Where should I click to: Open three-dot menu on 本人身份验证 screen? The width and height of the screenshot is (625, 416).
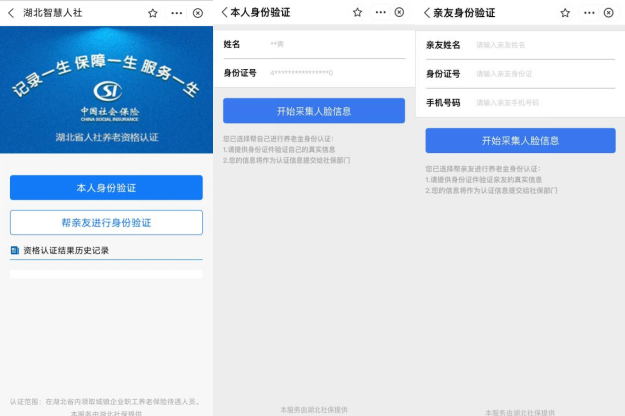tap(377, 13)
